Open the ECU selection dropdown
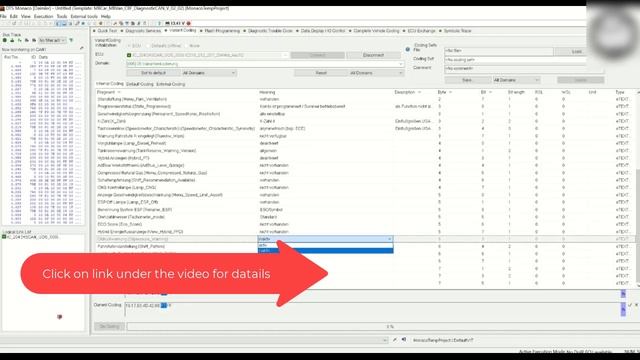The height and width of the screenshot is (360, 640). pyautogui.click(x=285, y=55)
